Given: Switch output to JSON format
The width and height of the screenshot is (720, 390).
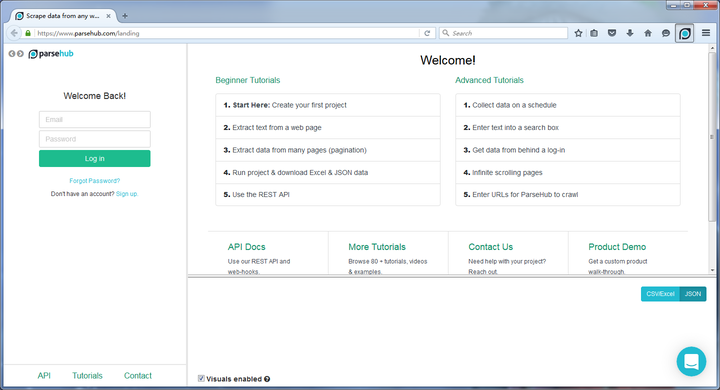Looking at the screenshot, I should 693,294.
